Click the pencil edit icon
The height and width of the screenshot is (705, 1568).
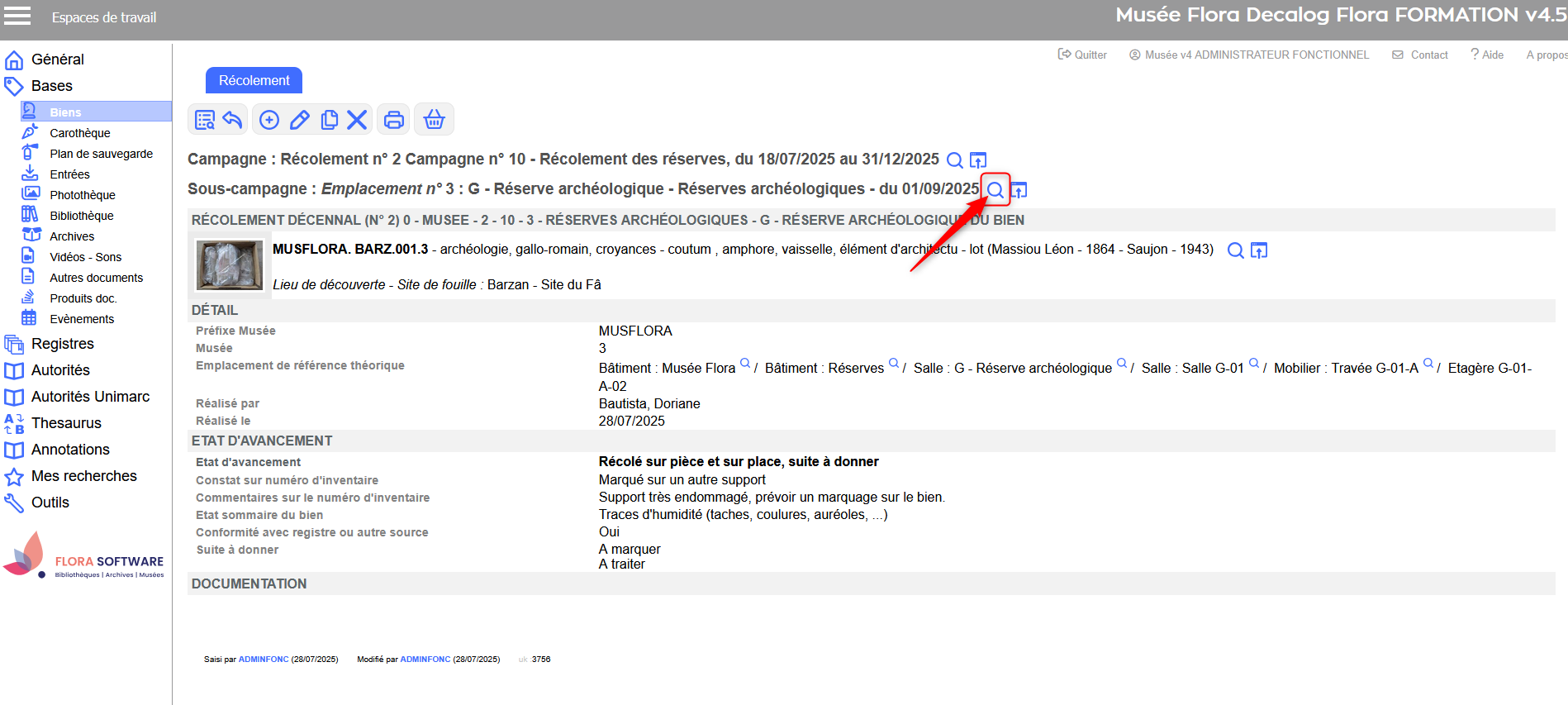(299, 120)
